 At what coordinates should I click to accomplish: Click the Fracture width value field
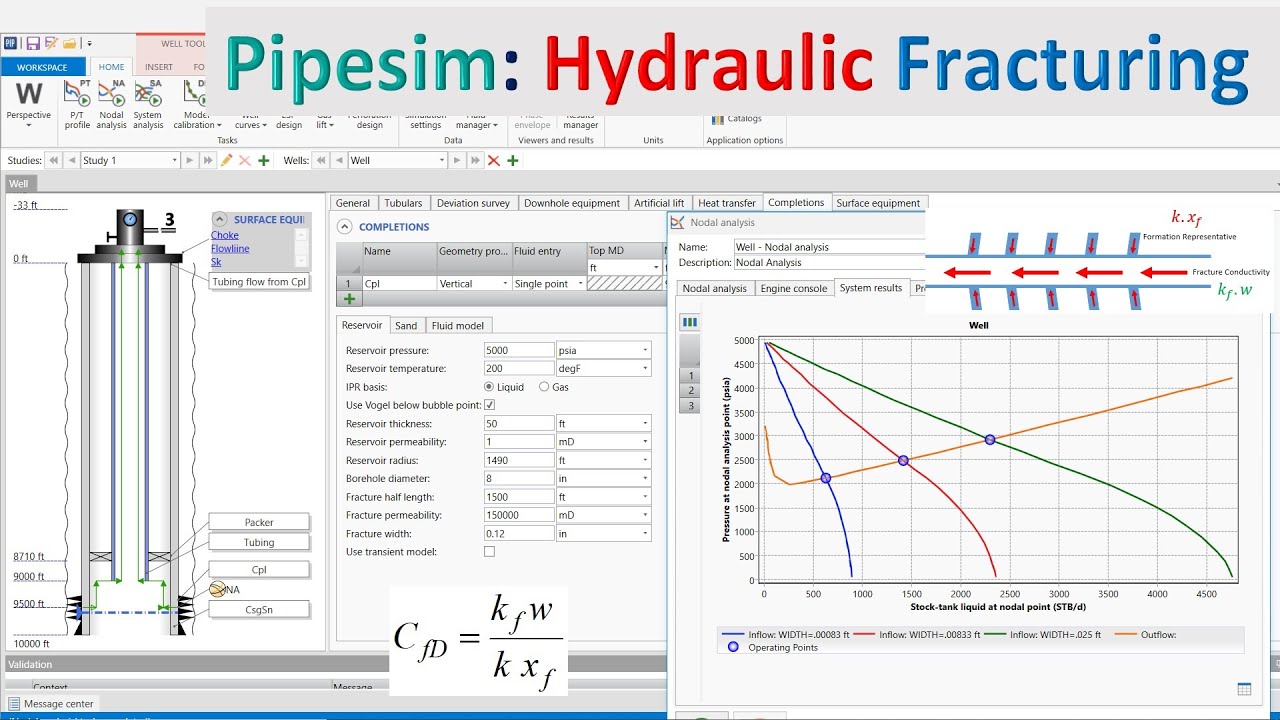click(518, 534)
